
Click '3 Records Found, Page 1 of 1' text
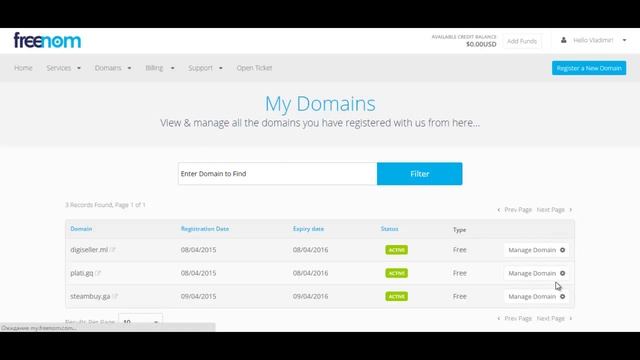tap(105, 205)
